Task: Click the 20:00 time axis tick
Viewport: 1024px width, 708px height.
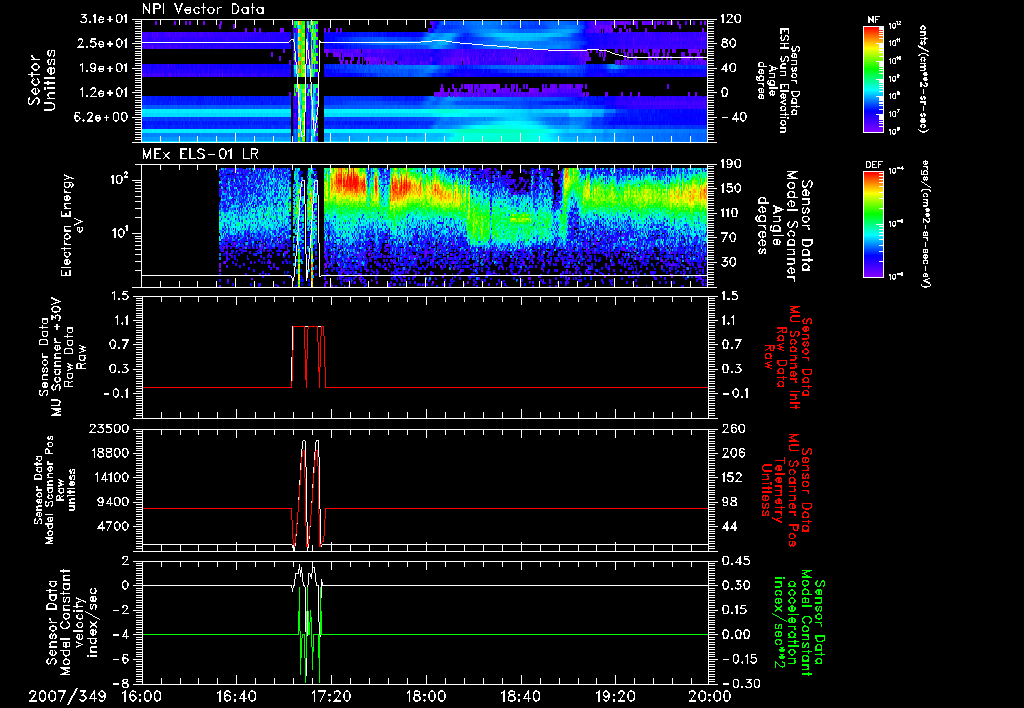Action: pyautogui.click(x=710, y=696)
